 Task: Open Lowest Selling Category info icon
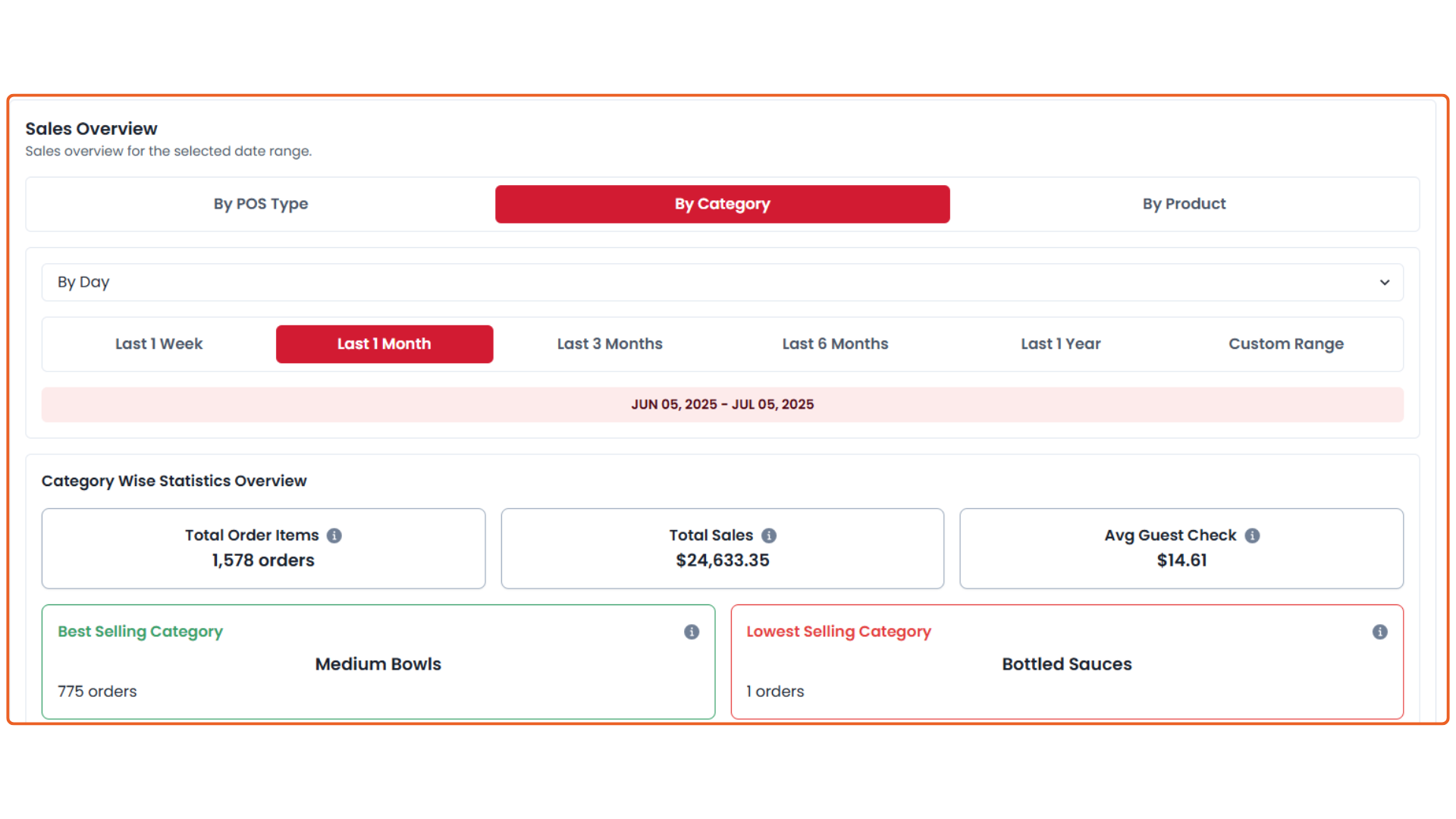point(1380,632)
